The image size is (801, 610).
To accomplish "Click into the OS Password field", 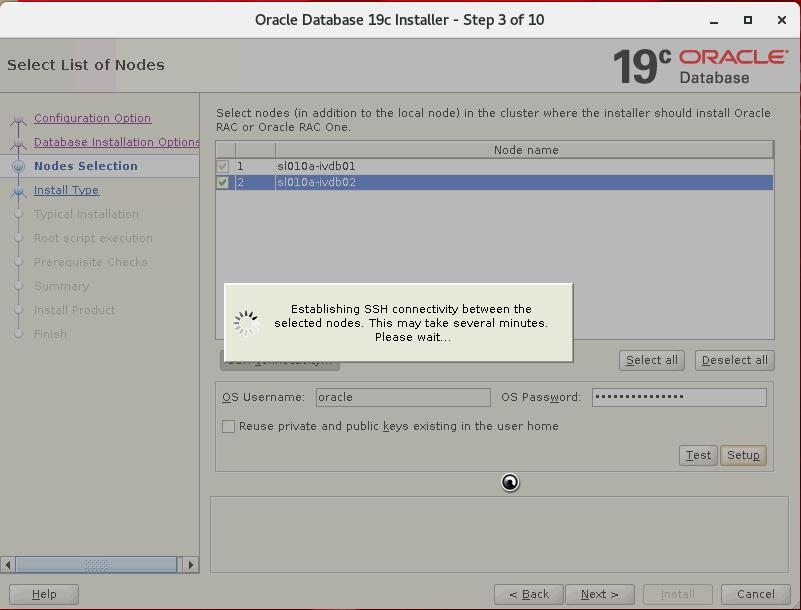I will point(678,397).
